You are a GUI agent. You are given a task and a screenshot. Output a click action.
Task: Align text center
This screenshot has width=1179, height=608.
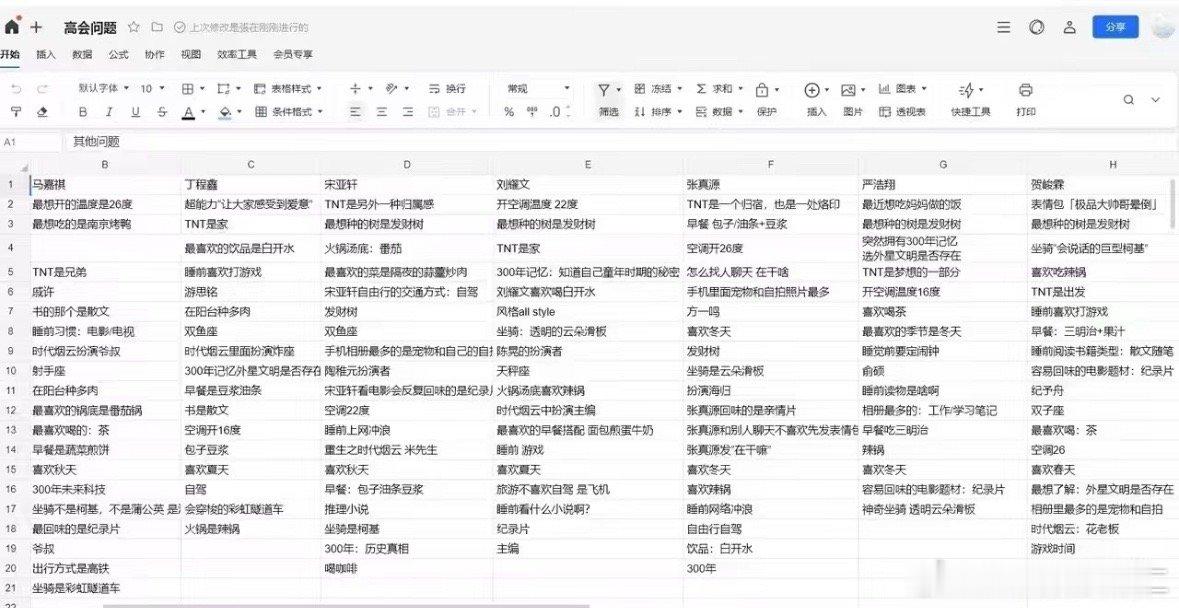pyautogui.click(x=381, y=111)
